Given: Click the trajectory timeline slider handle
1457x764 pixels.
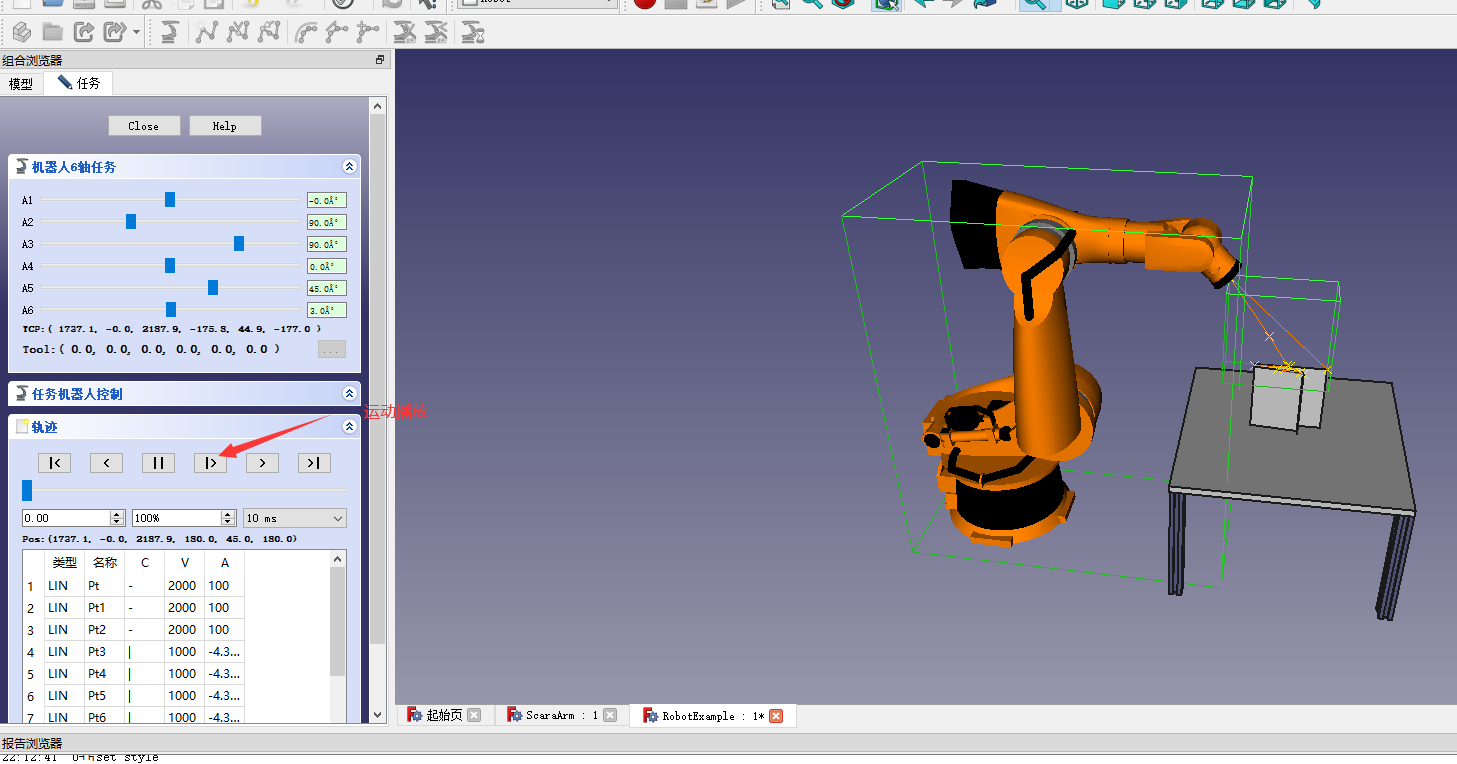Looking at the screenshot, I should point(27,490).
